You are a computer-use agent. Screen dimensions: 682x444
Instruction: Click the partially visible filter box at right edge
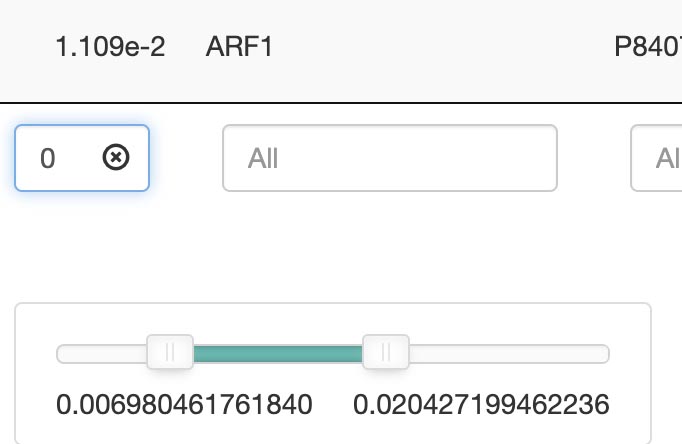[659, 158]
